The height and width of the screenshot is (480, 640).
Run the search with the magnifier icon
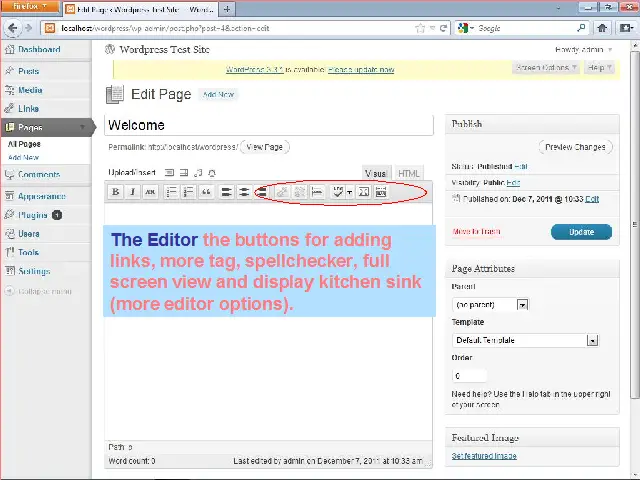581,28
